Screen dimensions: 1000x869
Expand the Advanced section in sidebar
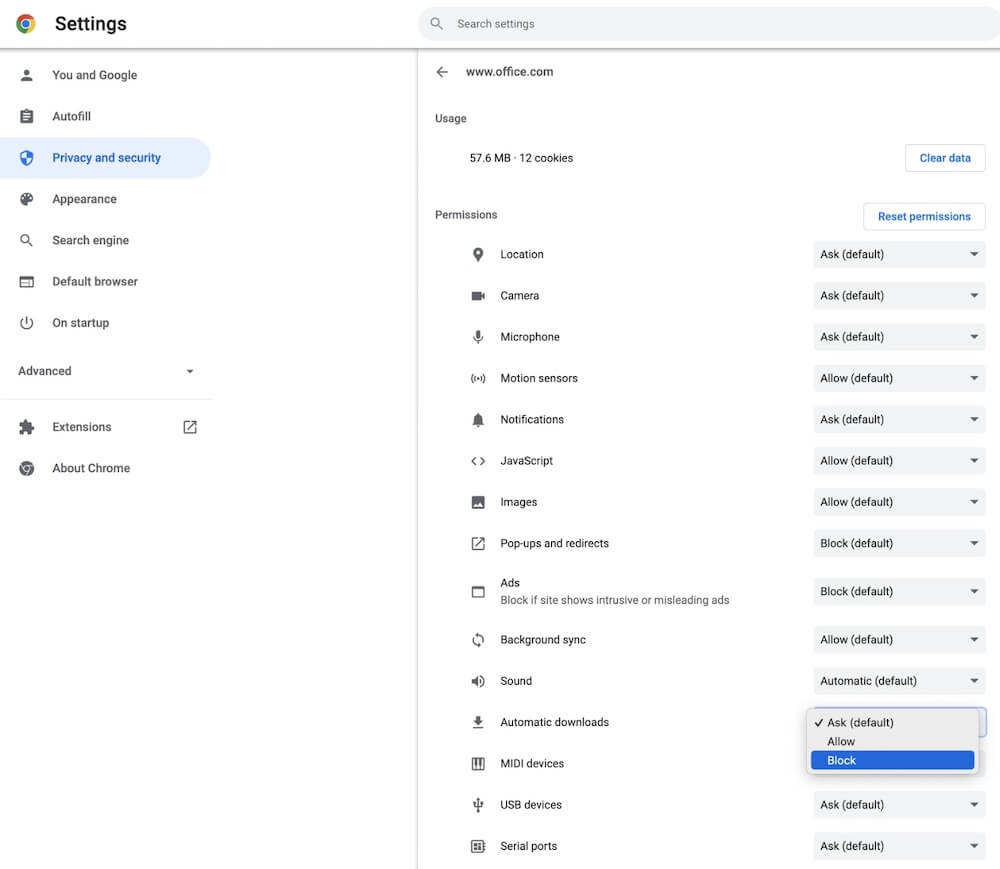click(106, 371)
